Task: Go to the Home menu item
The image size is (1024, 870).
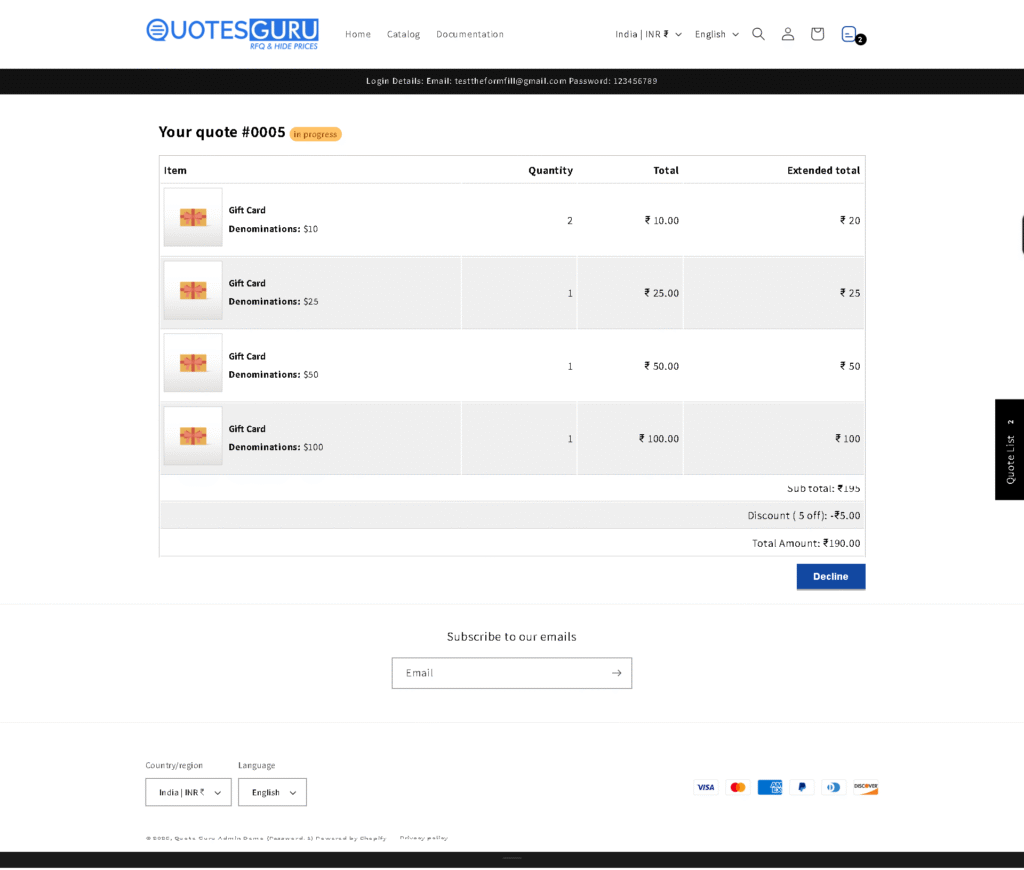Action: (x=358, y=34)
